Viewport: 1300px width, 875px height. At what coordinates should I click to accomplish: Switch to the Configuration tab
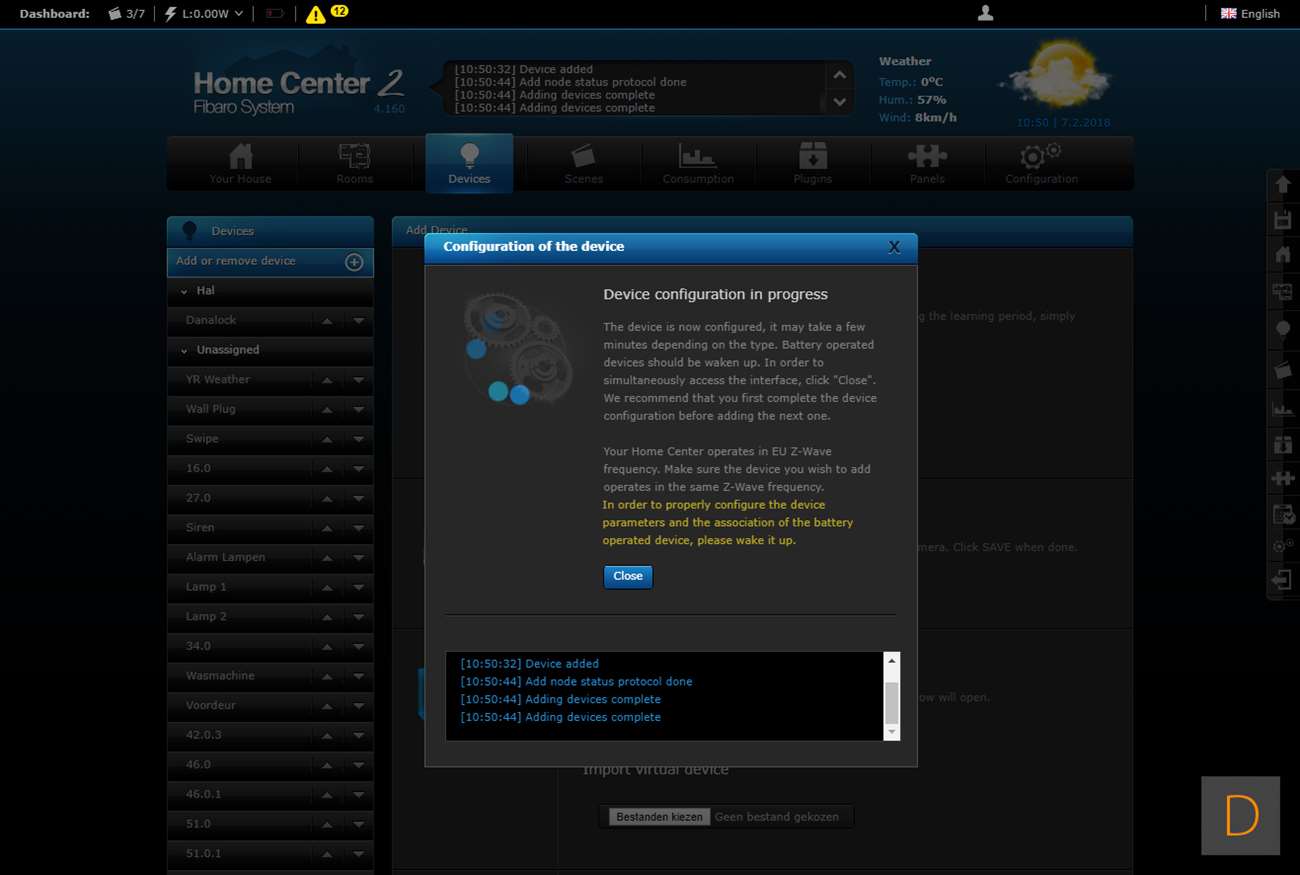click(1041, 164)
